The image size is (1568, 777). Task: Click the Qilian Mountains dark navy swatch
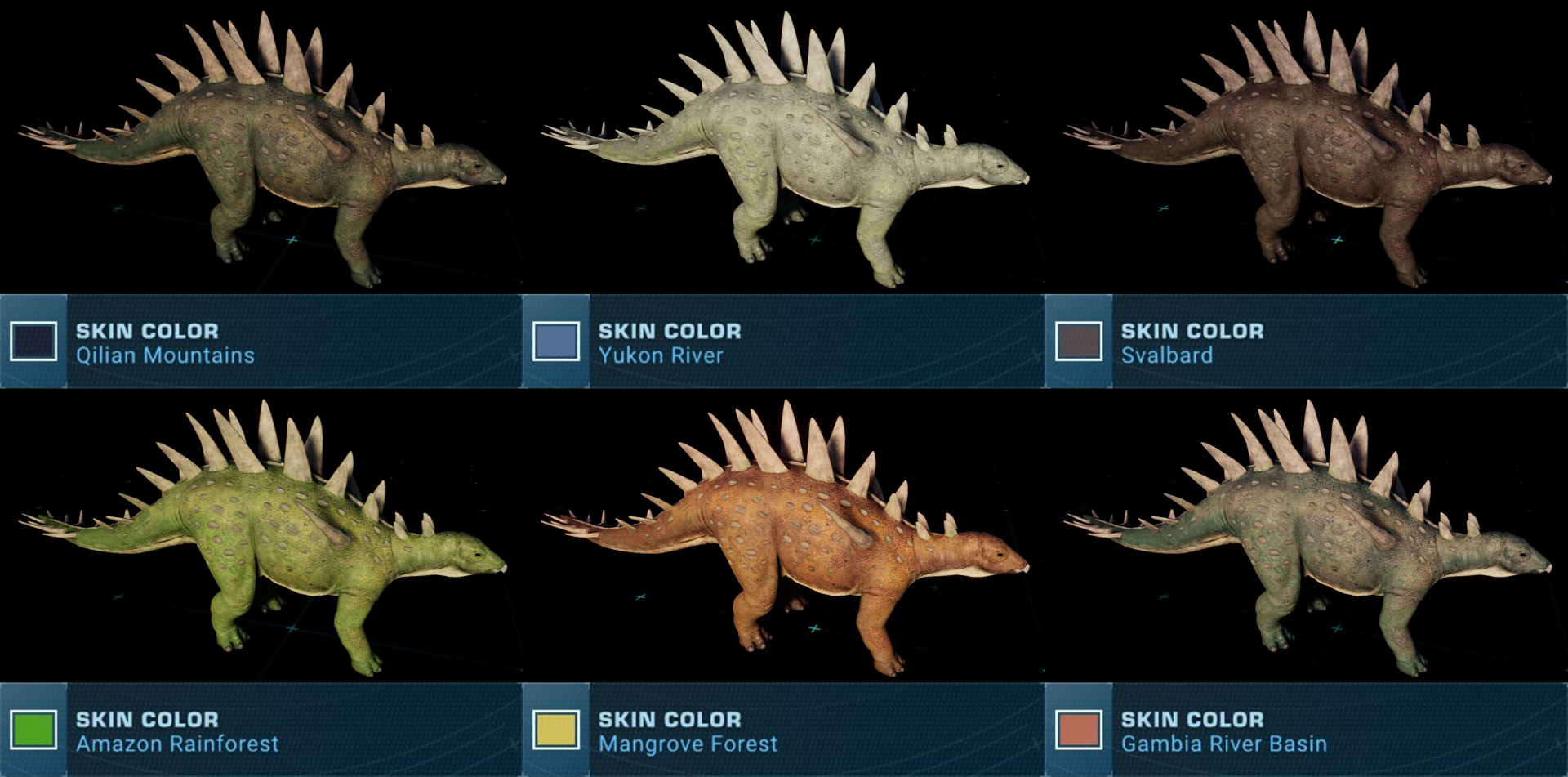[33, 342]
